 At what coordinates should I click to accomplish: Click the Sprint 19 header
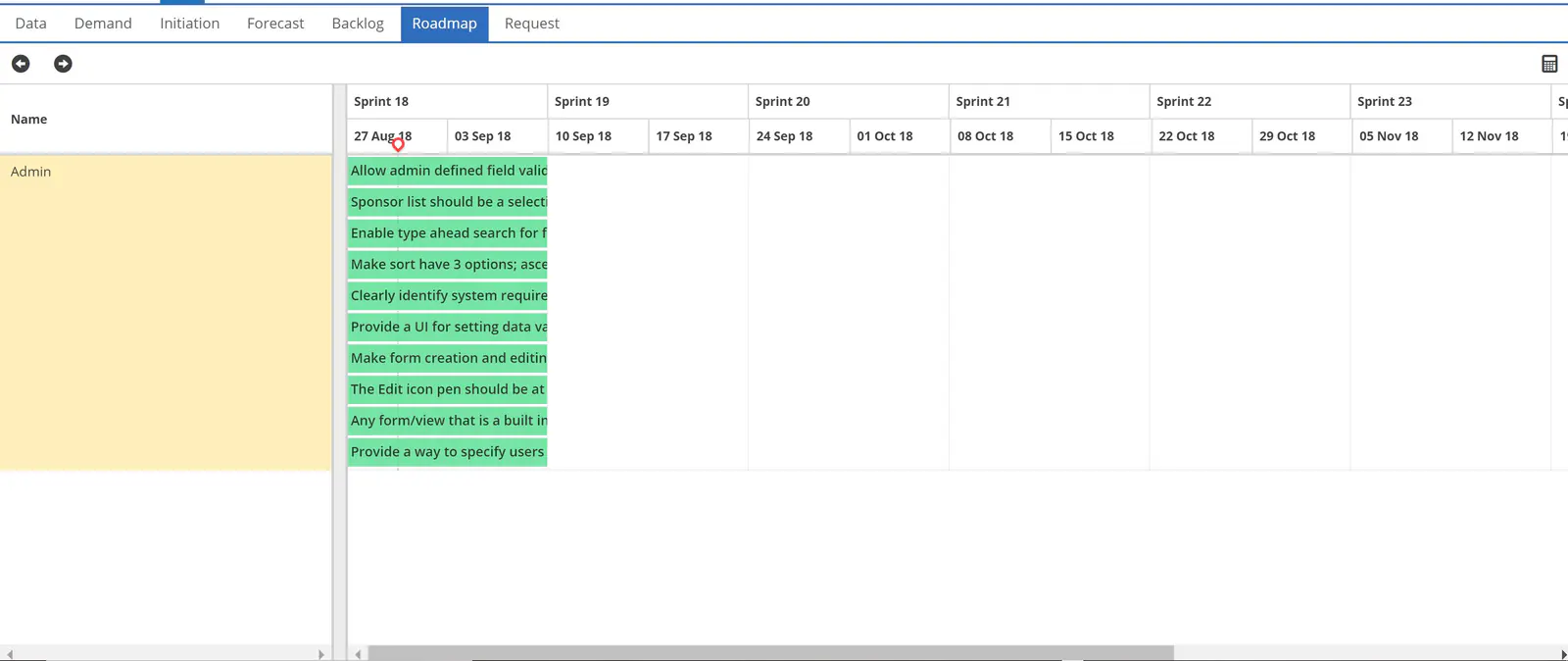(648, 101)
